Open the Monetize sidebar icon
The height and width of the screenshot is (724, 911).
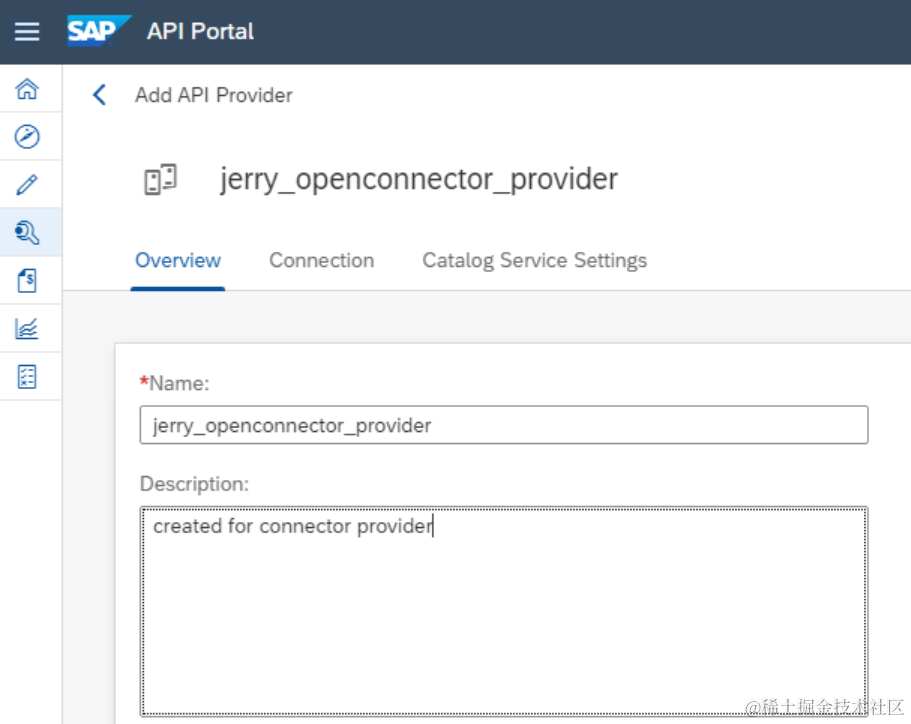(x=27, y=281)
